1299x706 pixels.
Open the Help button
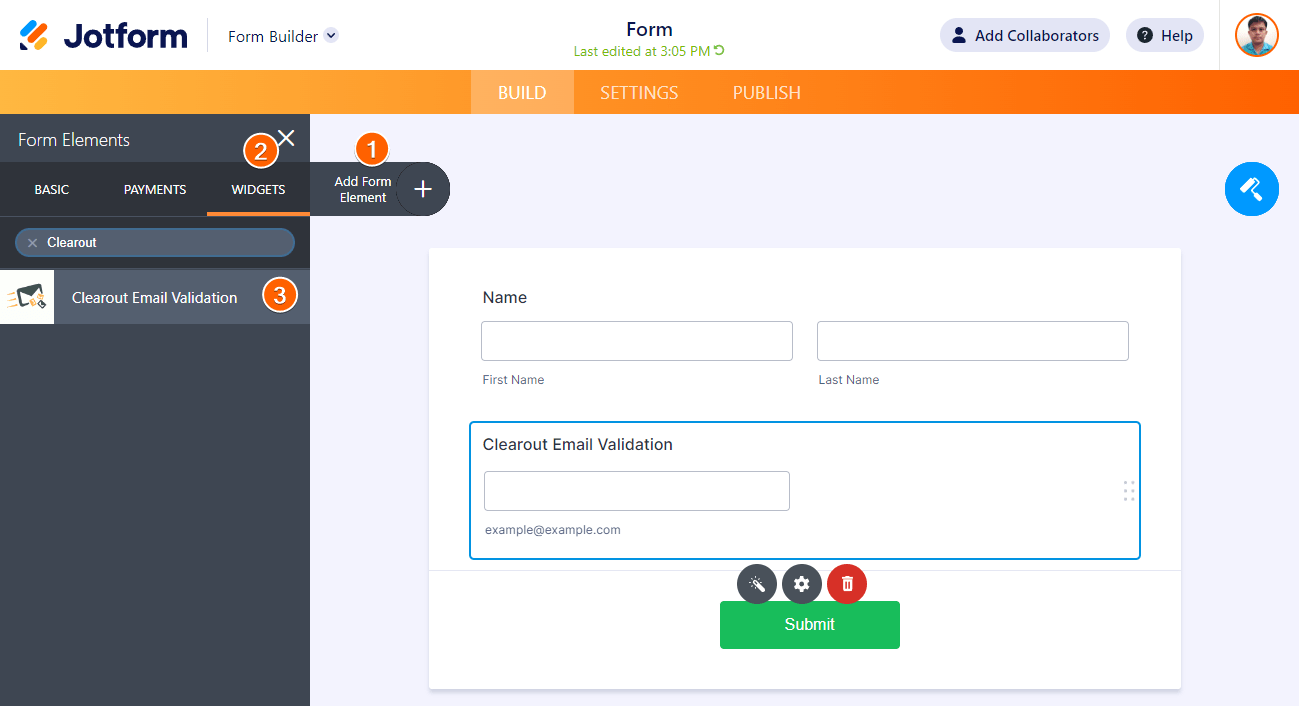point(1165,35)
